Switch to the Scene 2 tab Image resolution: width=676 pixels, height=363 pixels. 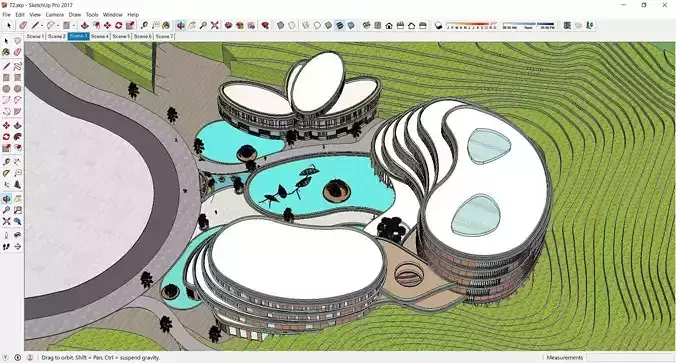(x=56, y=36)
